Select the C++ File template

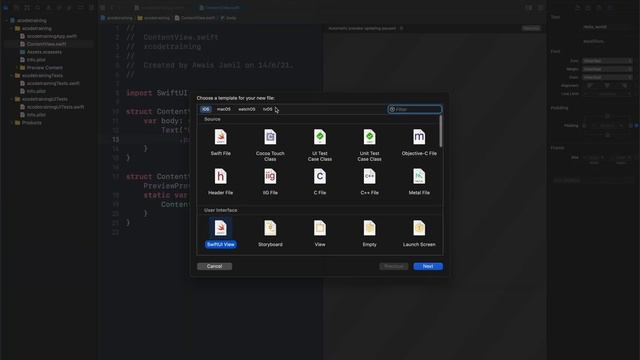pyautogui.click(x=369, y=182)
